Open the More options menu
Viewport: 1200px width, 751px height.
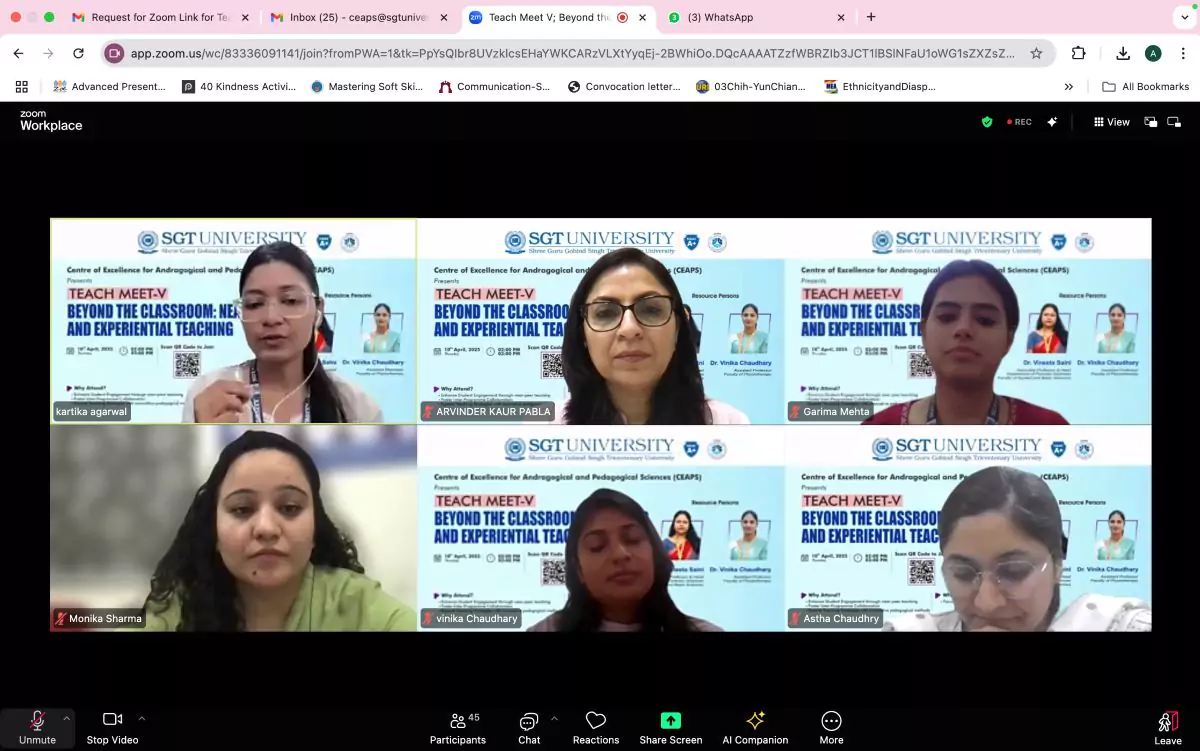[831, 727]
